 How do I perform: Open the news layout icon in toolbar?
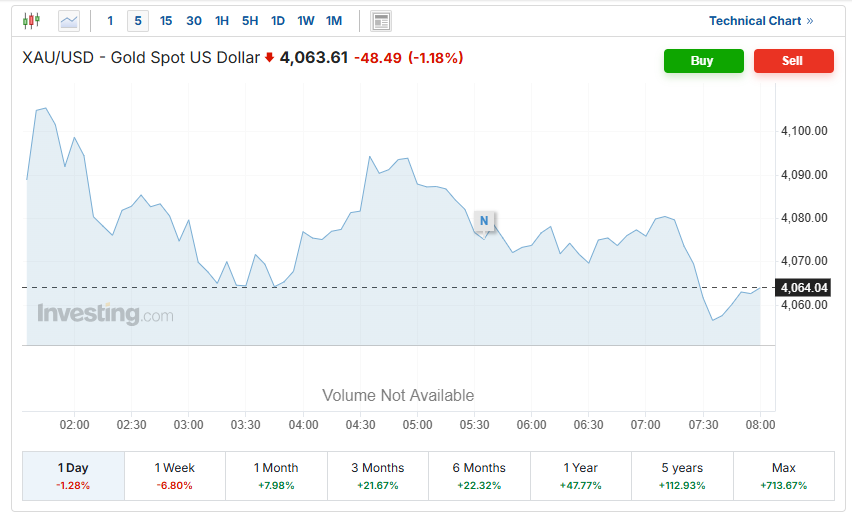click(x=380, y=21)
